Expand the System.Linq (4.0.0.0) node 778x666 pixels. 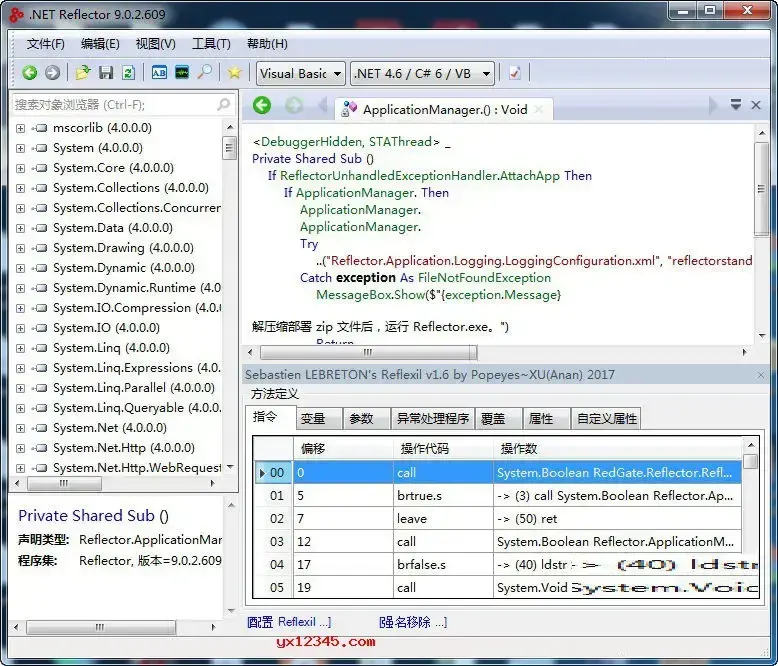[20, 348]
